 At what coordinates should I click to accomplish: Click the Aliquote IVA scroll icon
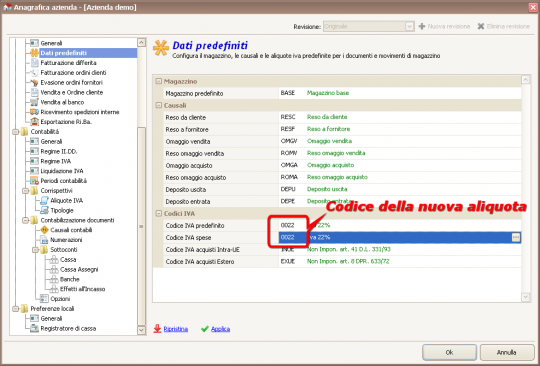(x=44, y=200)
